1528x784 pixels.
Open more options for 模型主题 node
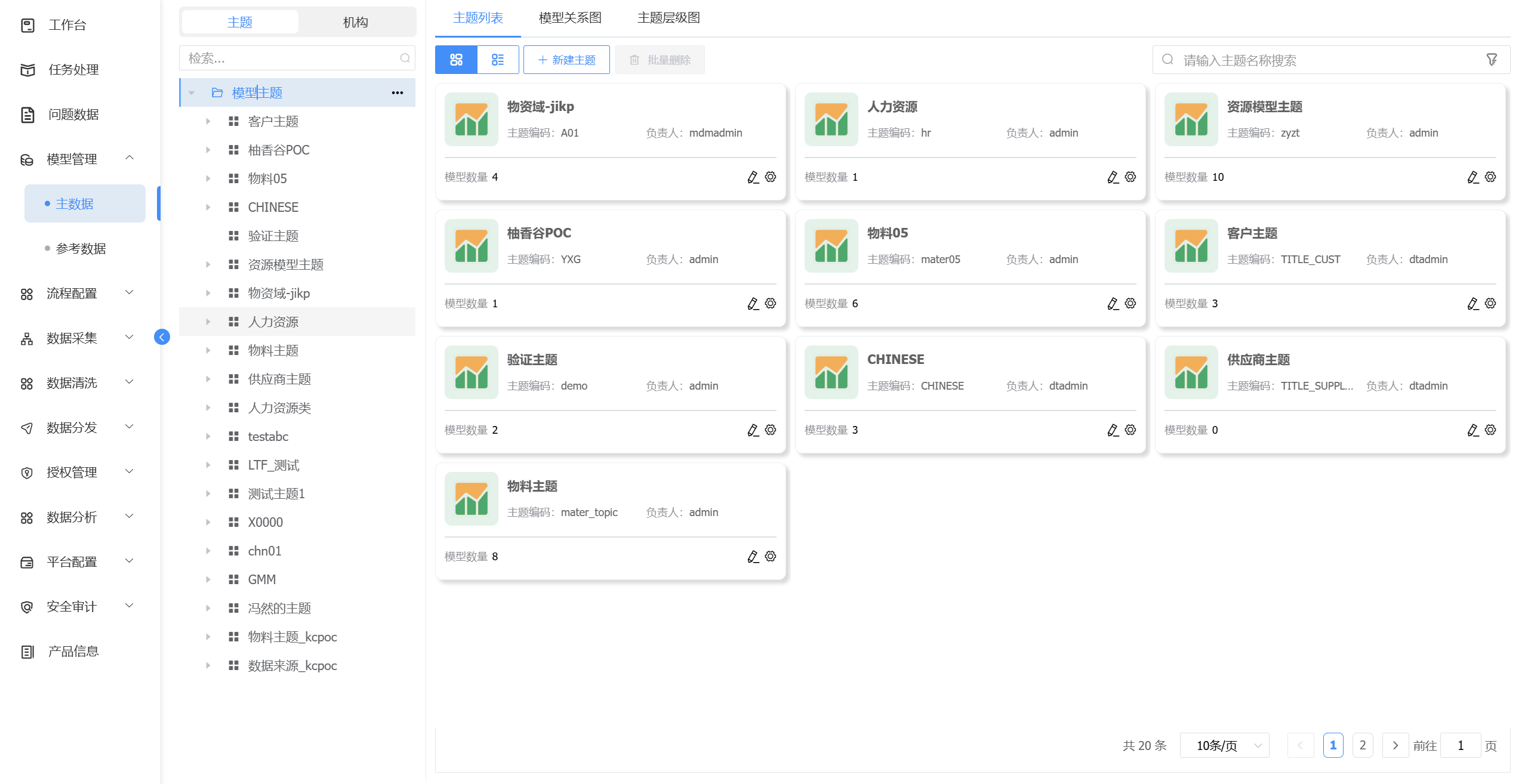pos(398,92)
